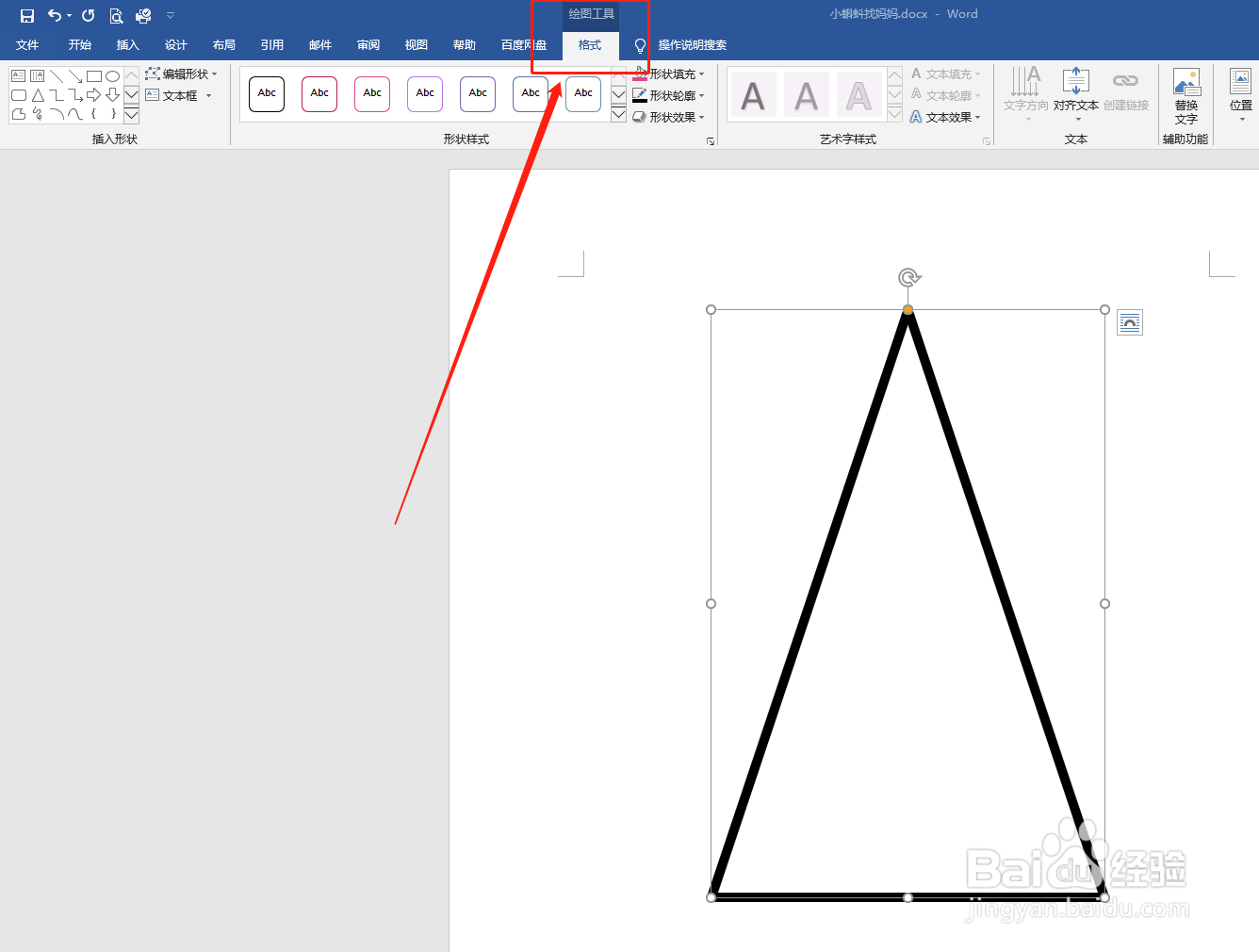The width and height of the screenshot is (1259, 952).
Task: Select the left brace shape
Action: tap(94, 114)
